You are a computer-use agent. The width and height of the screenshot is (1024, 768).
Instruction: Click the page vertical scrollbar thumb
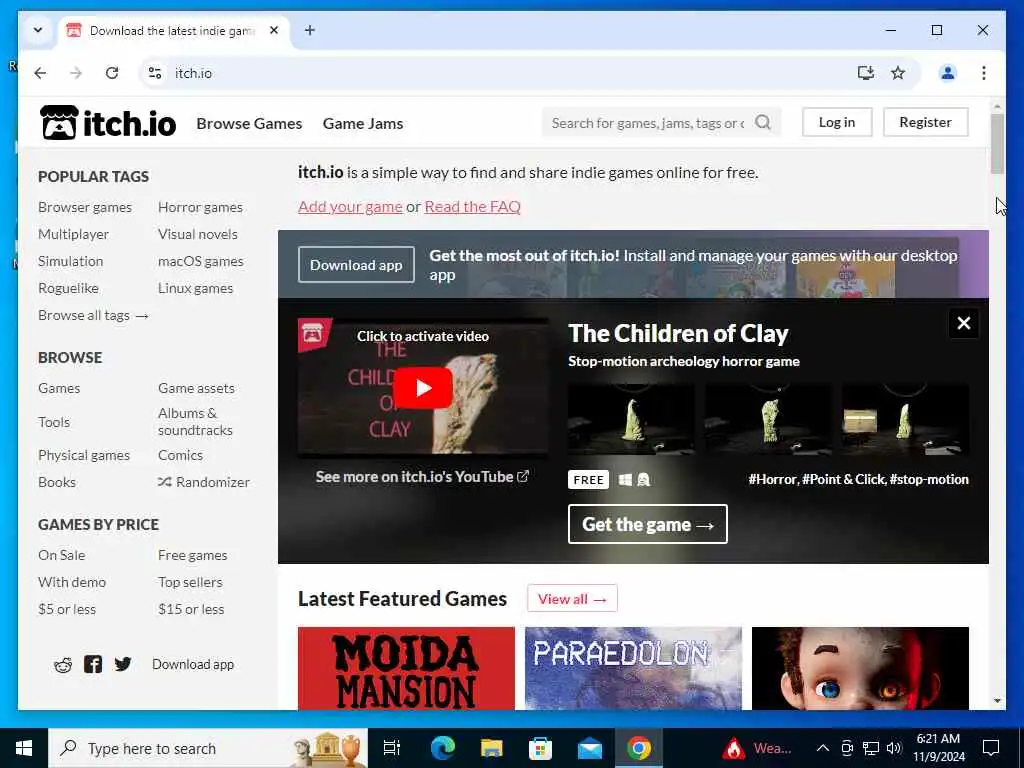997,144
